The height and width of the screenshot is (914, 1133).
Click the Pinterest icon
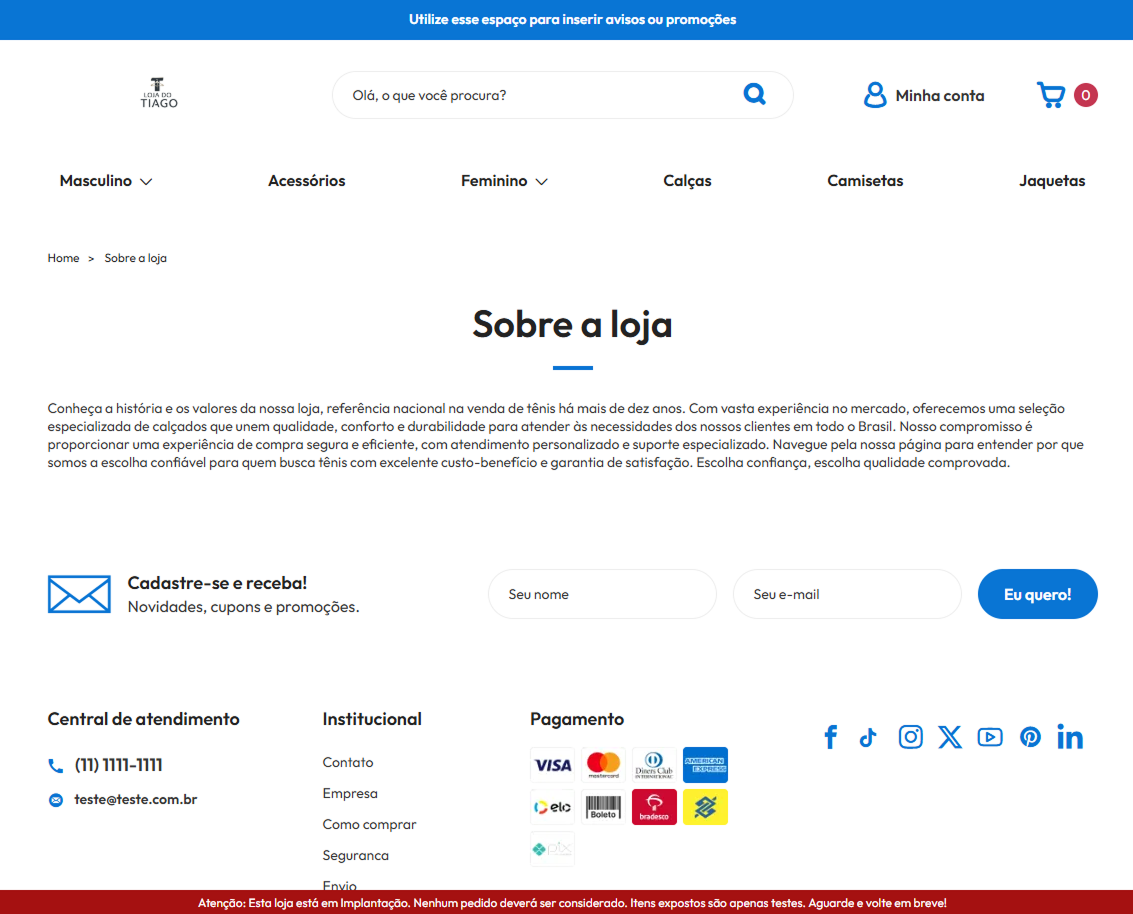coord(1030,737)
